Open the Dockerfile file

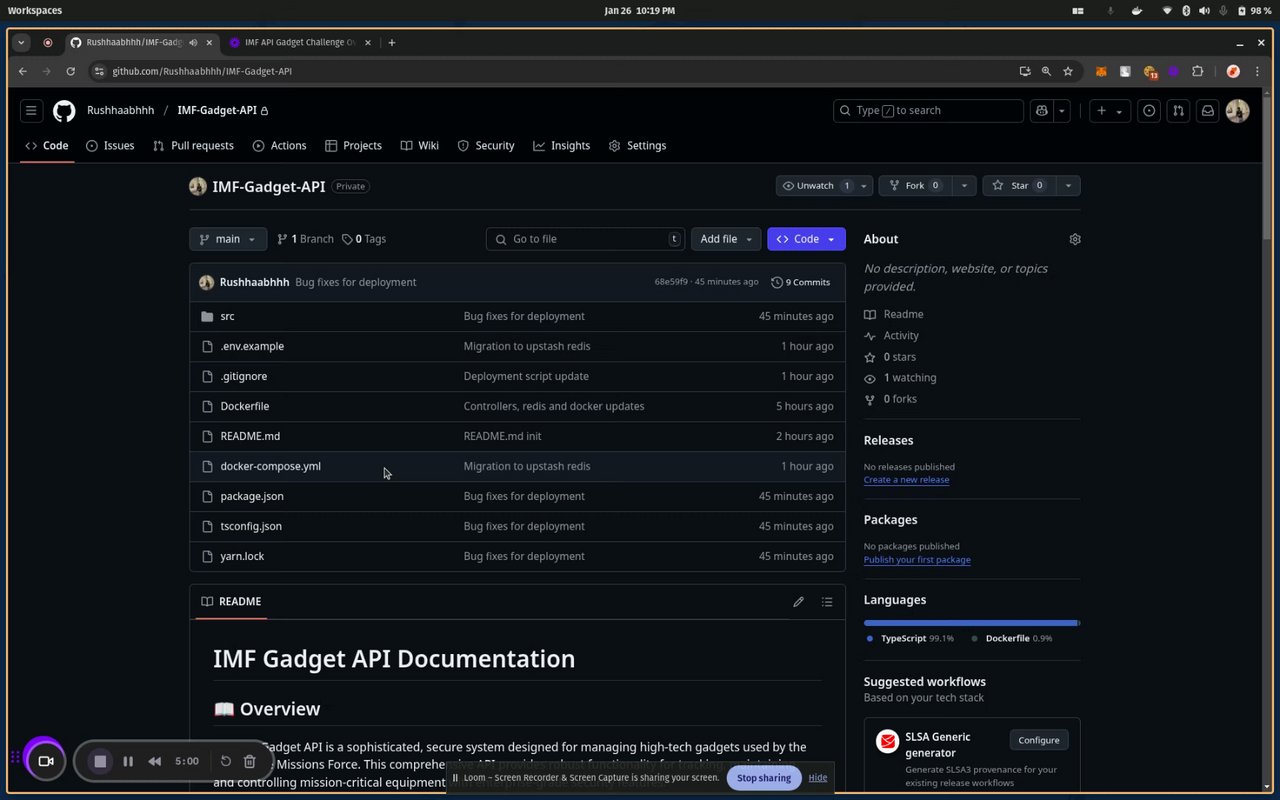click(x=245, y=406)
